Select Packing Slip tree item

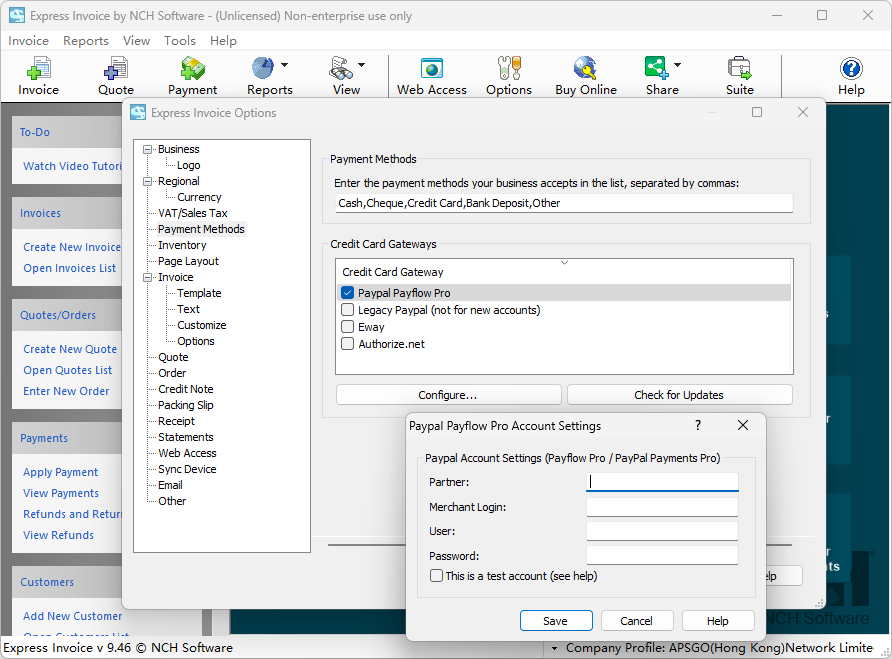coord(185,405)
